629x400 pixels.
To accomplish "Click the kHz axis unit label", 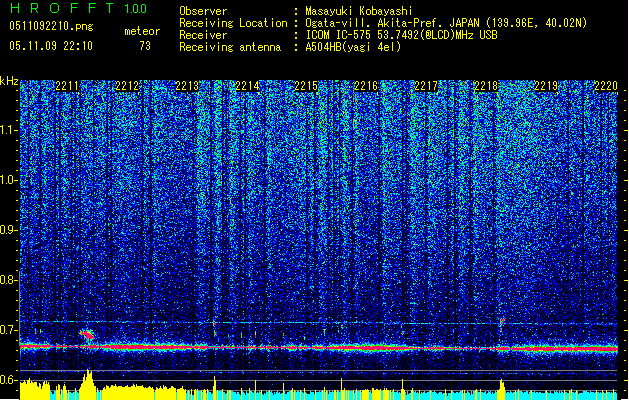I will (9, 81).
